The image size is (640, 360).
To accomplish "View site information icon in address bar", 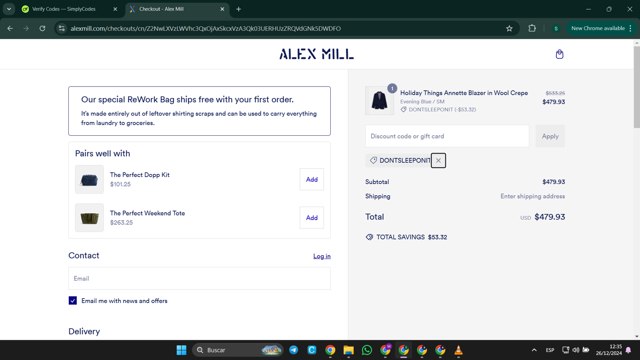I will pos(62,29).
